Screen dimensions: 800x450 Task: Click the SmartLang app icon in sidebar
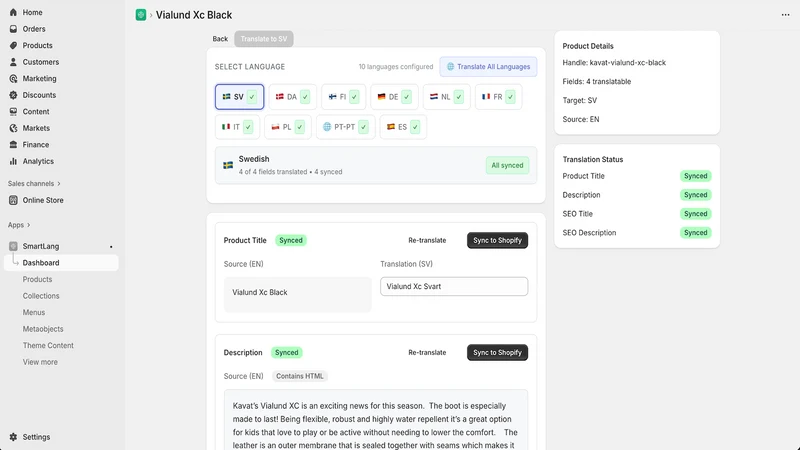(13, 246)
